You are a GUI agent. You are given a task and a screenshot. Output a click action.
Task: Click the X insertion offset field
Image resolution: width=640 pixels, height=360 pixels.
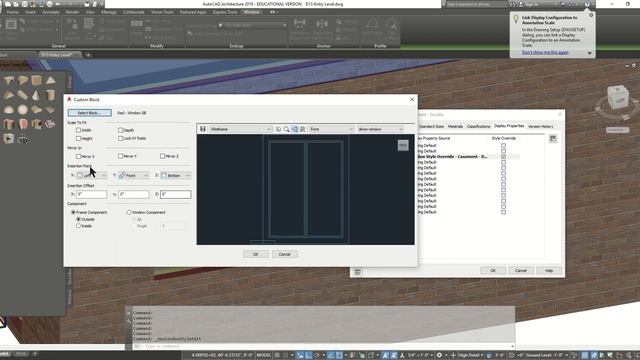pyautogui.click(x=91, y=195)
